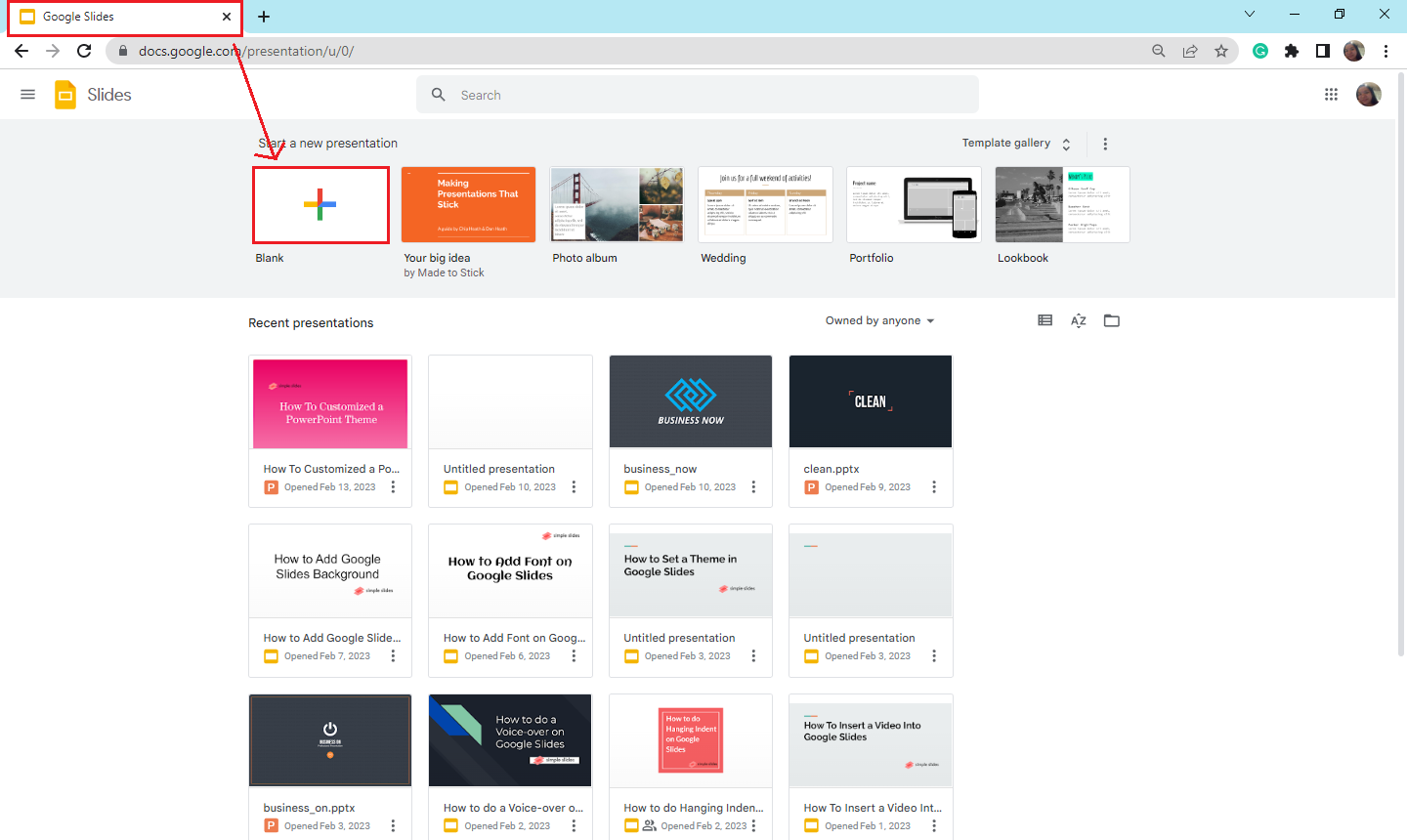Open How to do a Voice-over thumbnail
This screenshot has width=1407, height=840.
click(510, 740)
